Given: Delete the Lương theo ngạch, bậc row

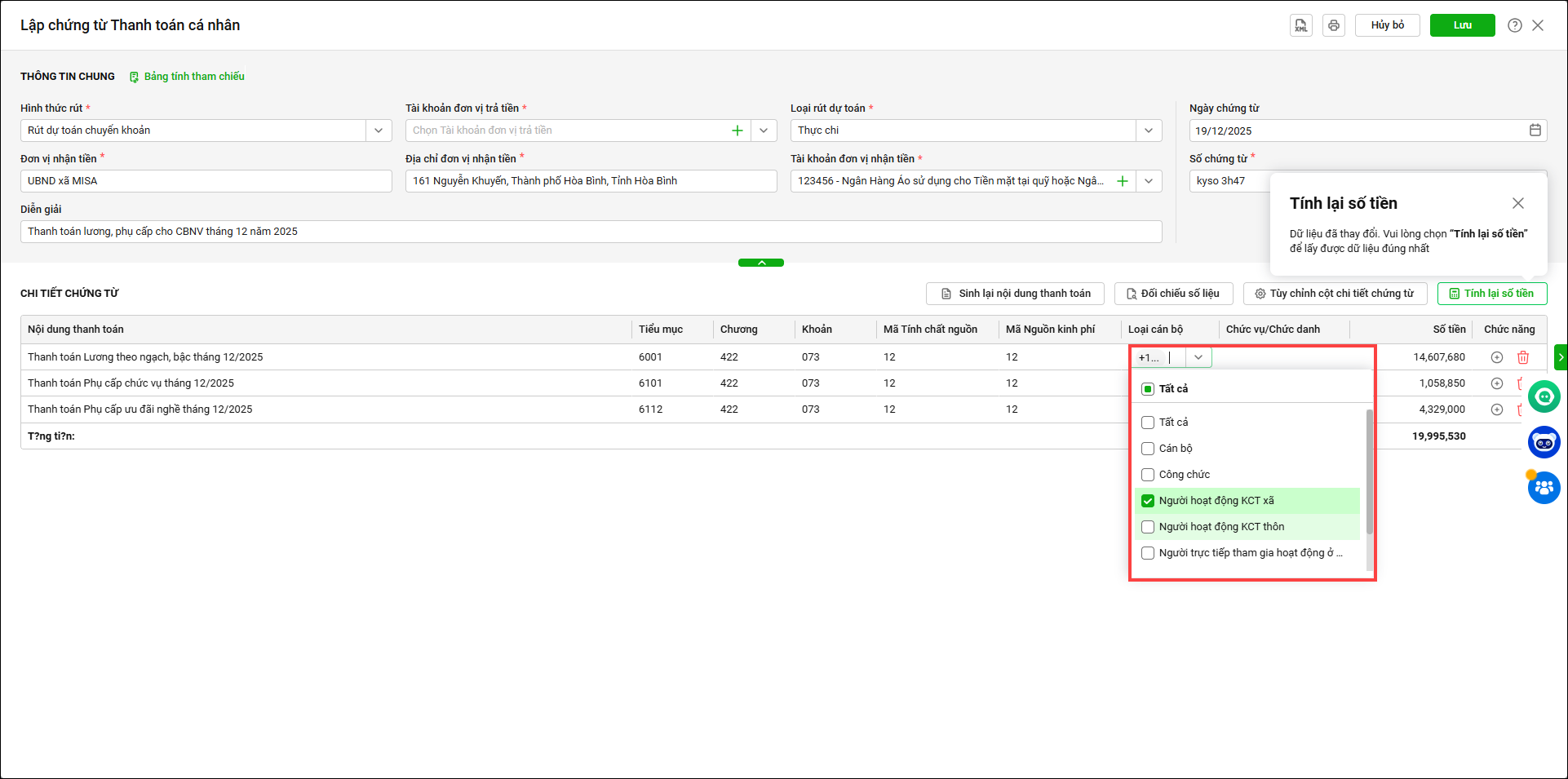Looking at the screenshot, I should pyautogui.click(x=1522, y=357).
